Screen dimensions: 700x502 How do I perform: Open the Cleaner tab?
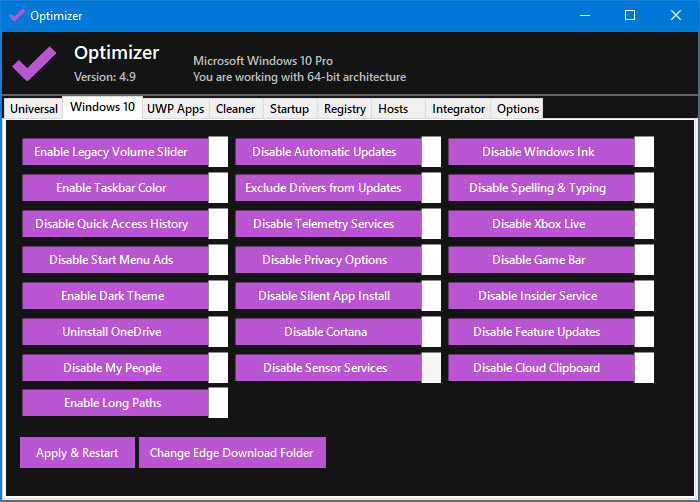click(235, 109)
